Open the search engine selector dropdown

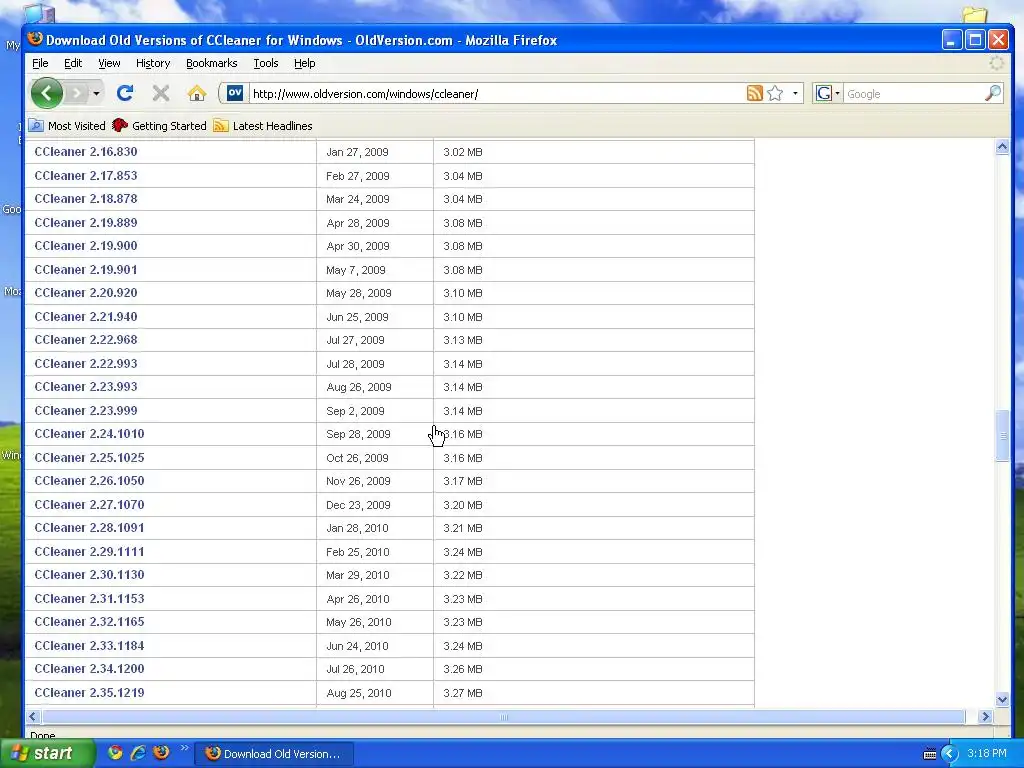pyautogui.click(x=828, y=93)
